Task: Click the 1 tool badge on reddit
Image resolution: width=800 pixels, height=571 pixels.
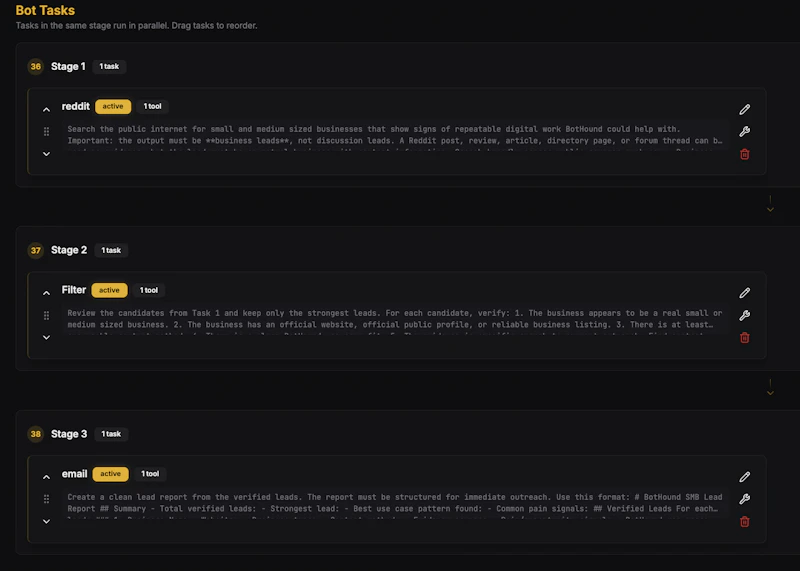Action: (153, 106)
